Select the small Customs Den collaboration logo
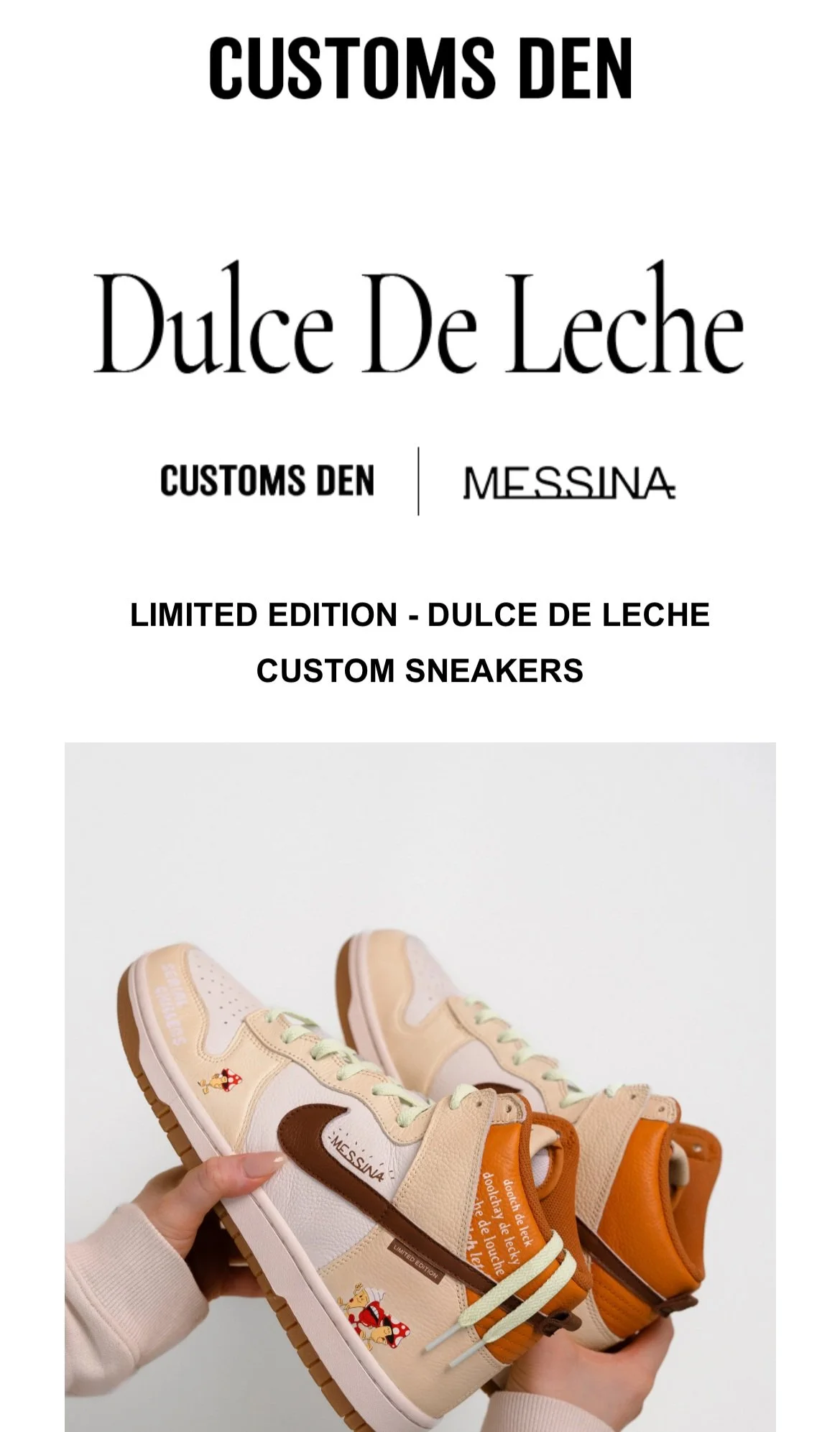The width and height of the screenshot is (840, 1432). click(267, 481)
